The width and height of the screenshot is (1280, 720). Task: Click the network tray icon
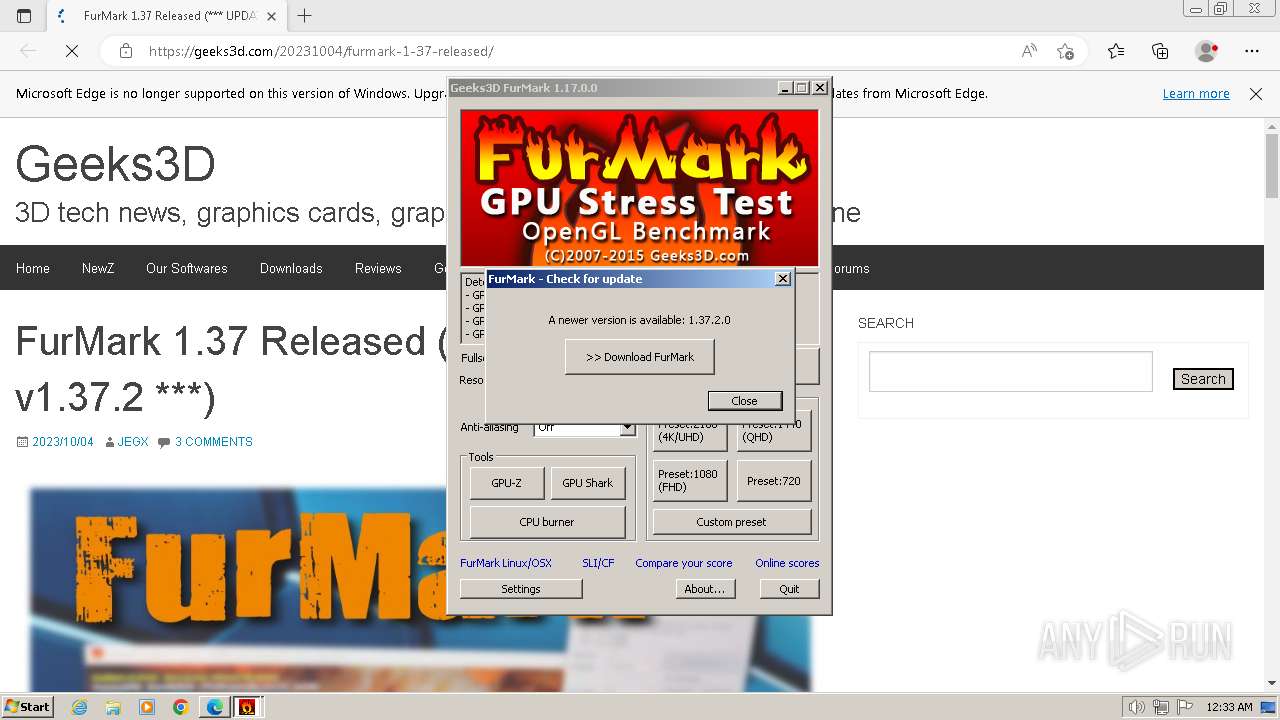coord(1162,707)
